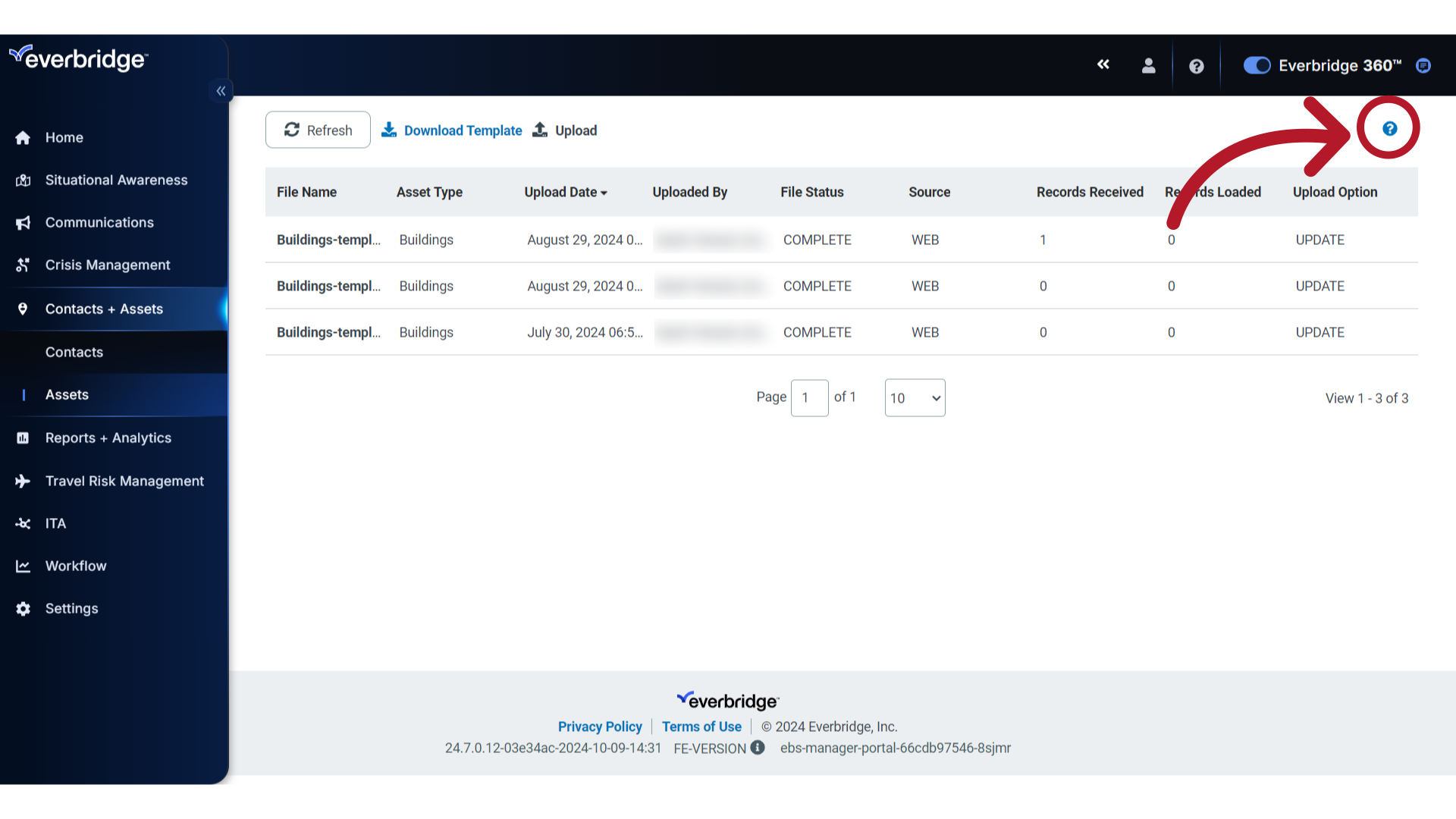Click the Upload Option column header
Image resolution: width=1456 pixels, height=819 pixels.
pyautogui.click(x=1335, y=192)
